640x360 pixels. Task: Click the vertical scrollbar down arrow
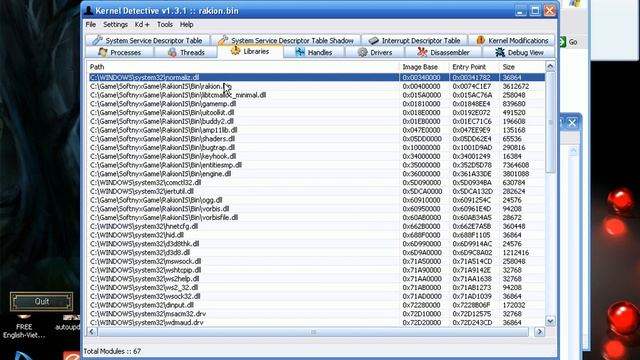[x=550, y=321]
